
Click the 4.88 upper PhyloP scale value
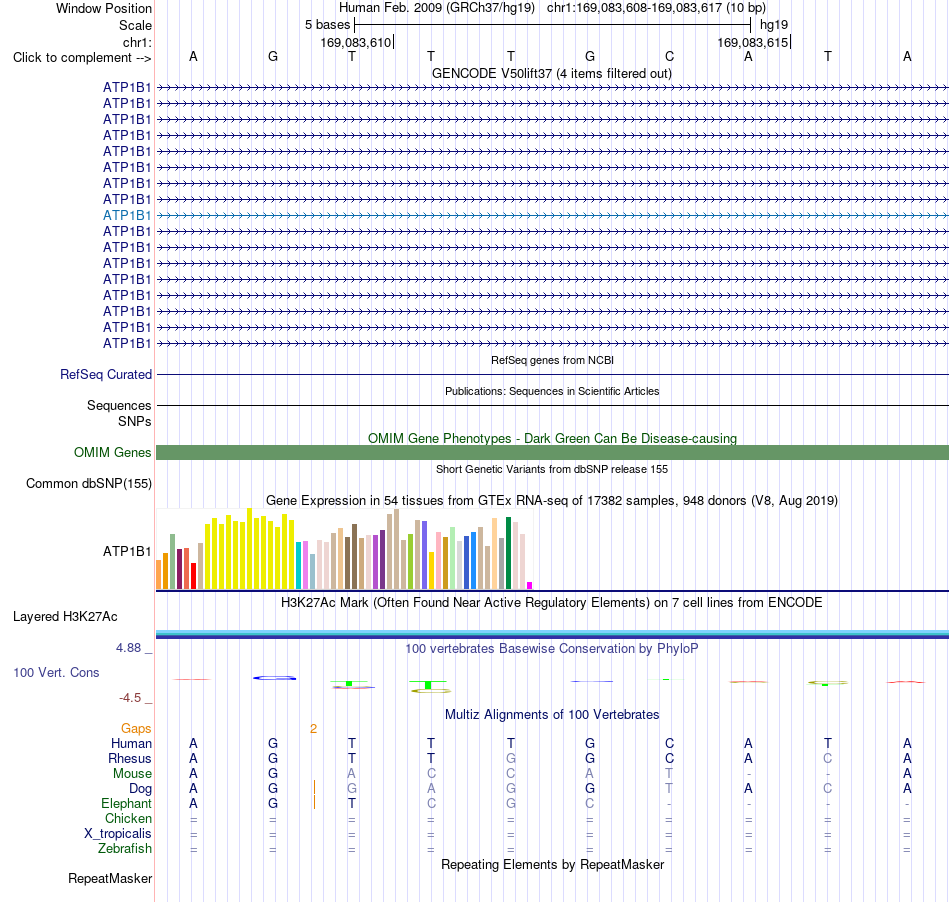point(128,648)
